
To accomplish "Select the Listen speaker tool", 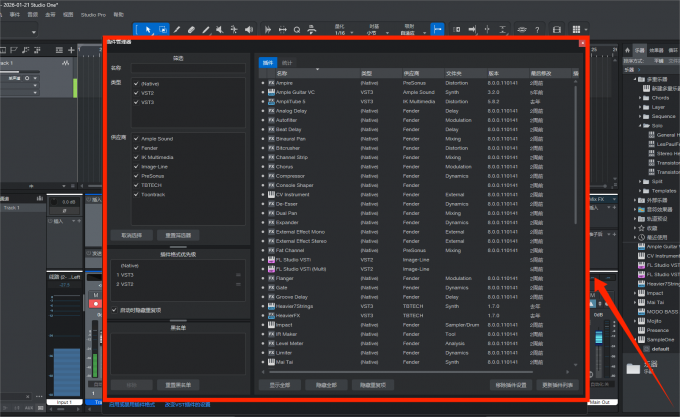I will point(249,29).
